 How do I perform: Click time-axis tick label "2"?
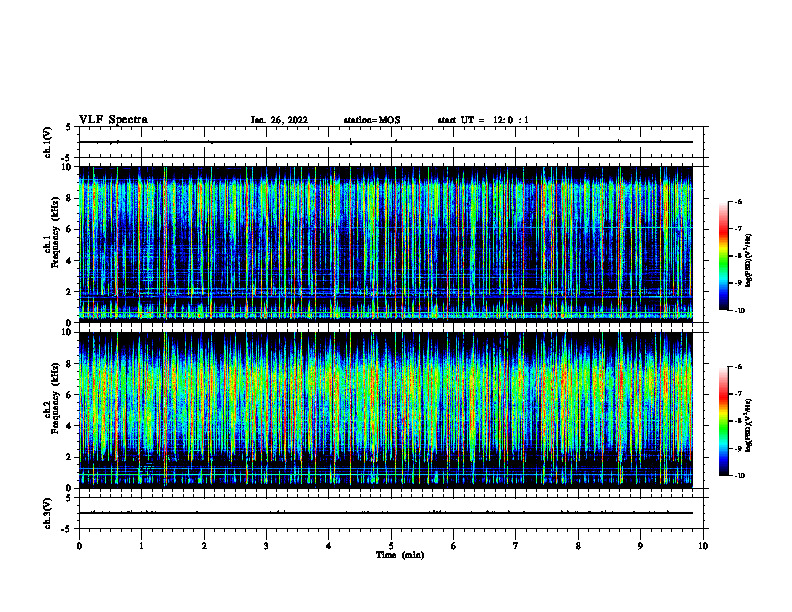coord(204,546)
